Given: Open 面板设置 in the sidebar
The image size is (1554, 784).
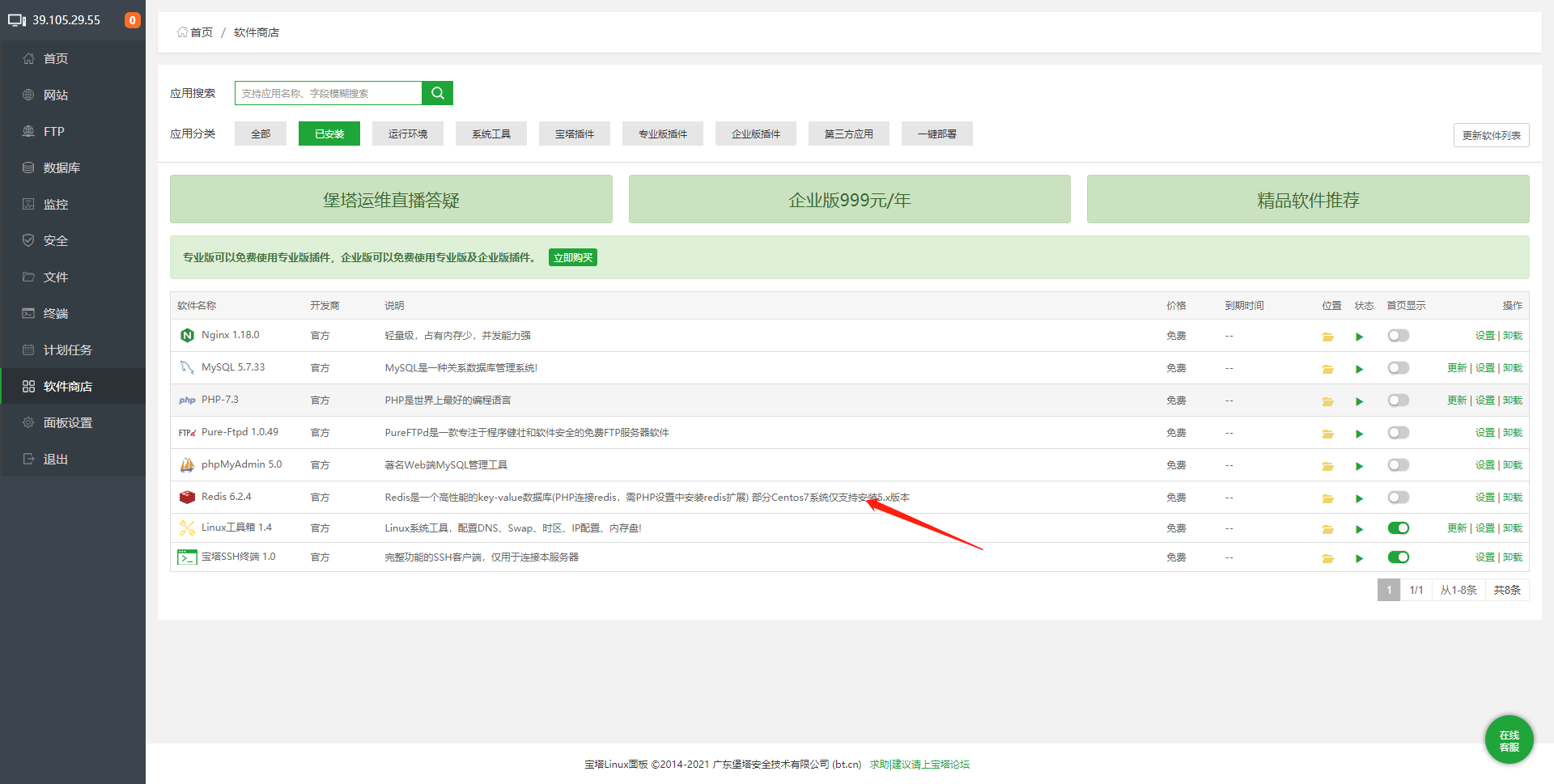Looking at the screenshot, I should pyautogui.click(x=73, y=422).
